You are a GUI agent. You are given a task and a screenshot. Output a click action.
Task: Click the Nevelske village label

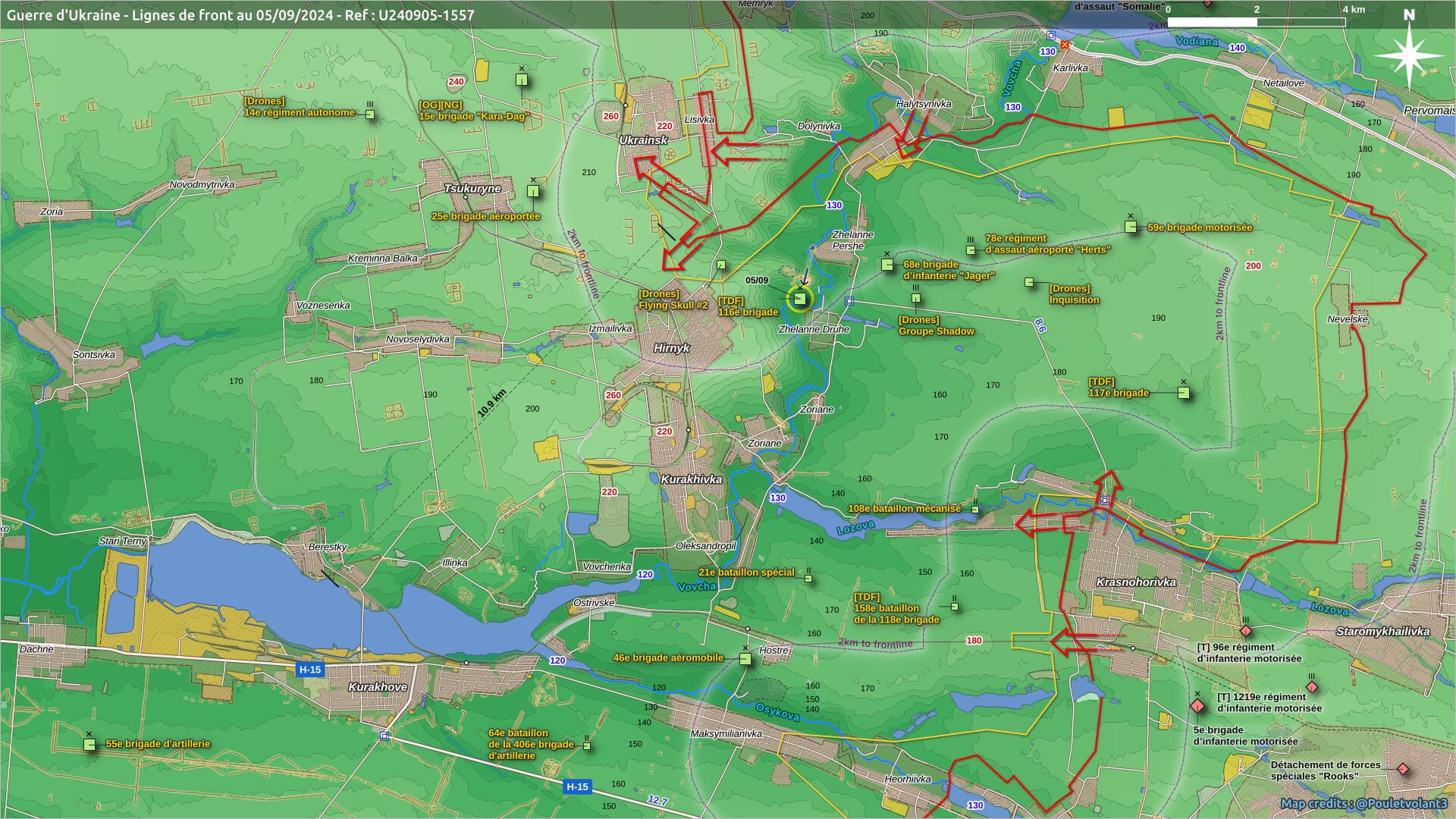pos(1348,319)
